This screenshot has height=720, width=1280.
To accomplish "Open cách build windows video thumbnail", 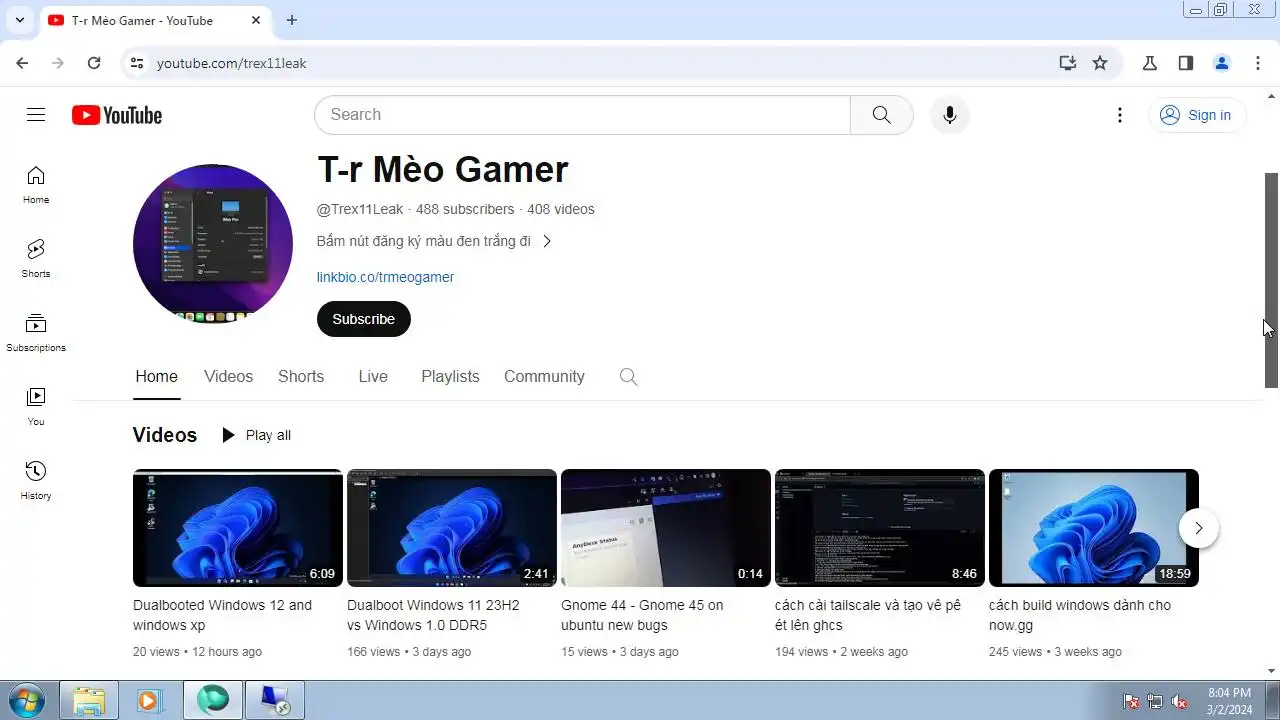I will click(x=1094, y=528).
